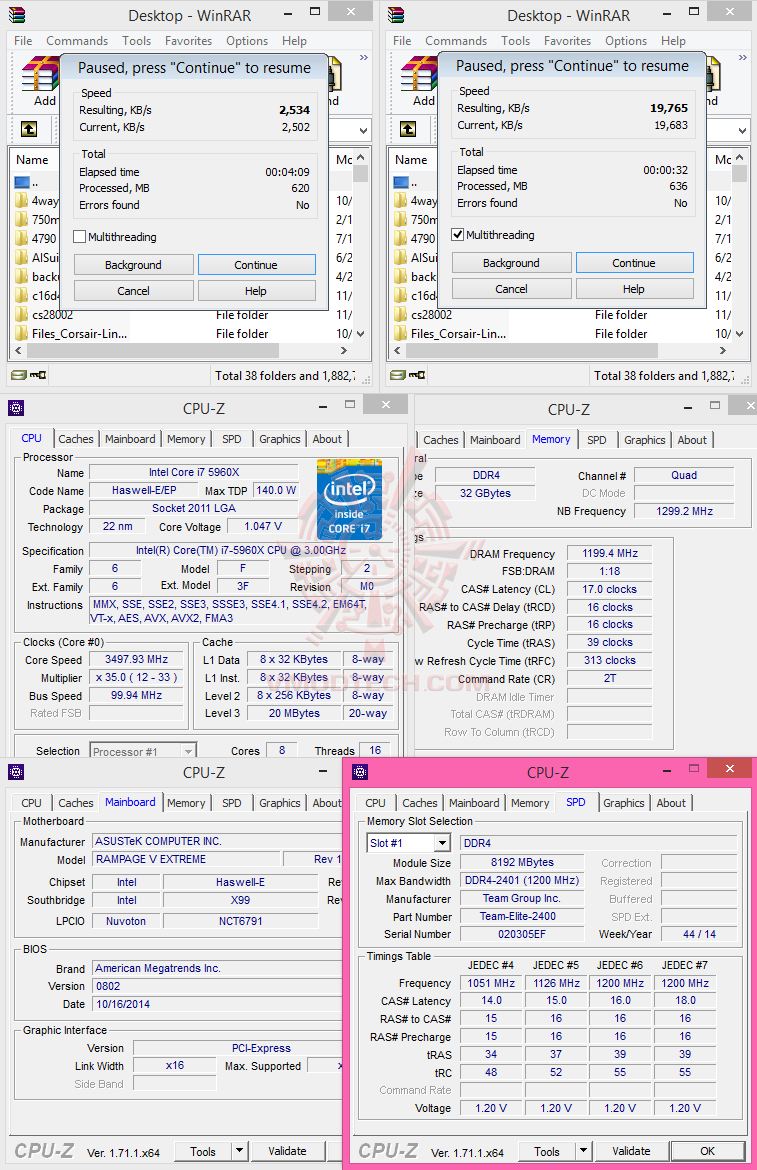Click the Add archive icon in right WinRAR

pyautogui.click(x=418, y=73)
